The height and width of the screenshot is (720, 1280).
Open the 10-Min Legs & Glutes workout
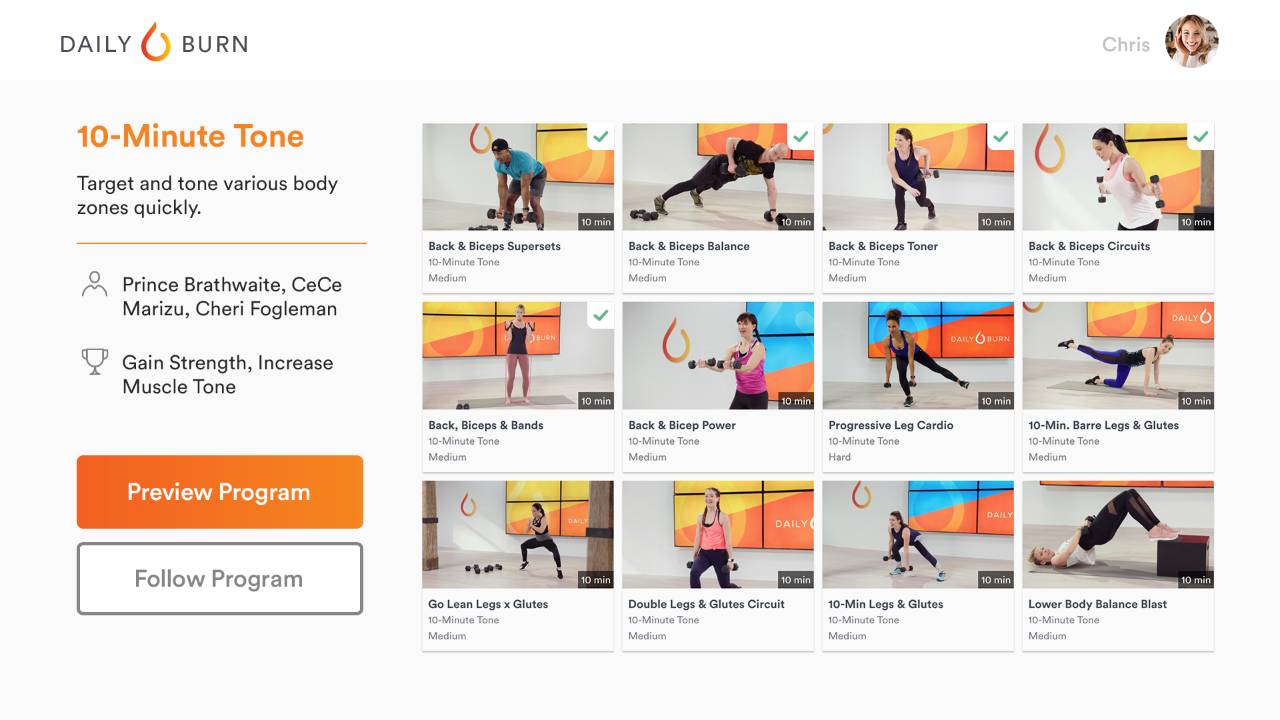(918, 566)
